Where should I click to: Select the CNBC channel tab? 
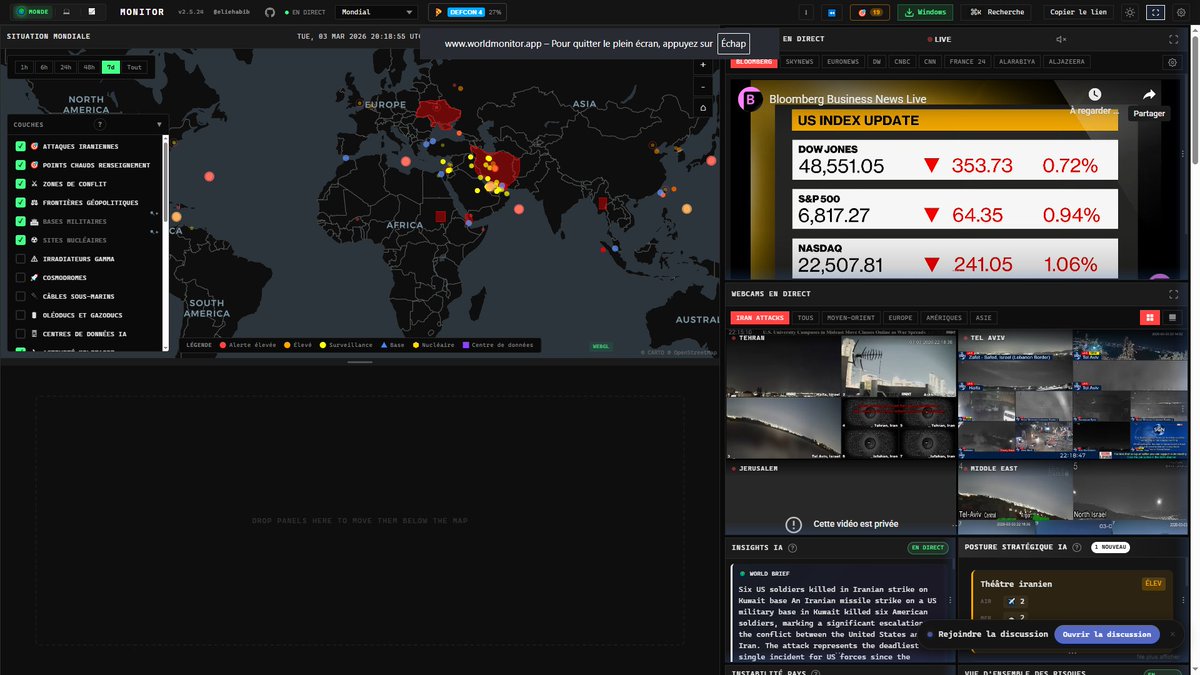(902, 62)
